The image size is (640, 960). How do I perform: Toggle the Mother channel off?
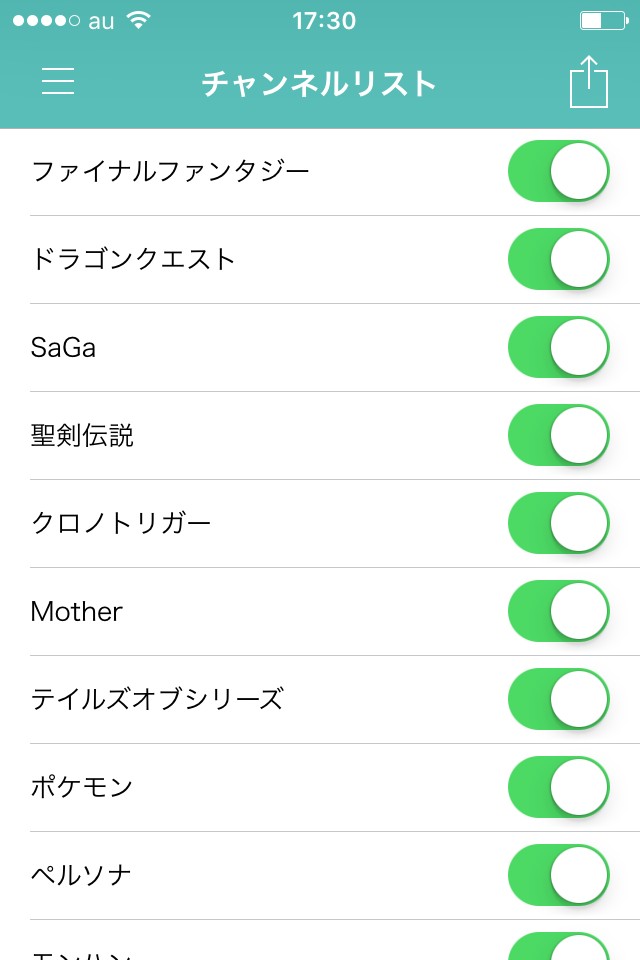tap(559, 611)
